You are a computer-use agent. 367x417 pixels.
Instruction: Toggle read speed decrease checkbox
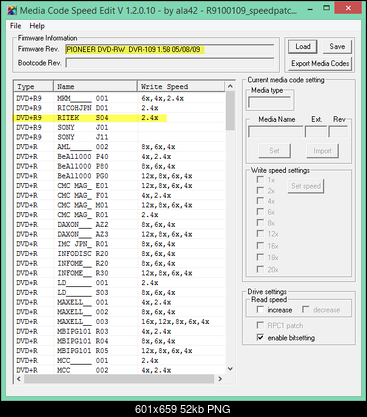(305, 310)
